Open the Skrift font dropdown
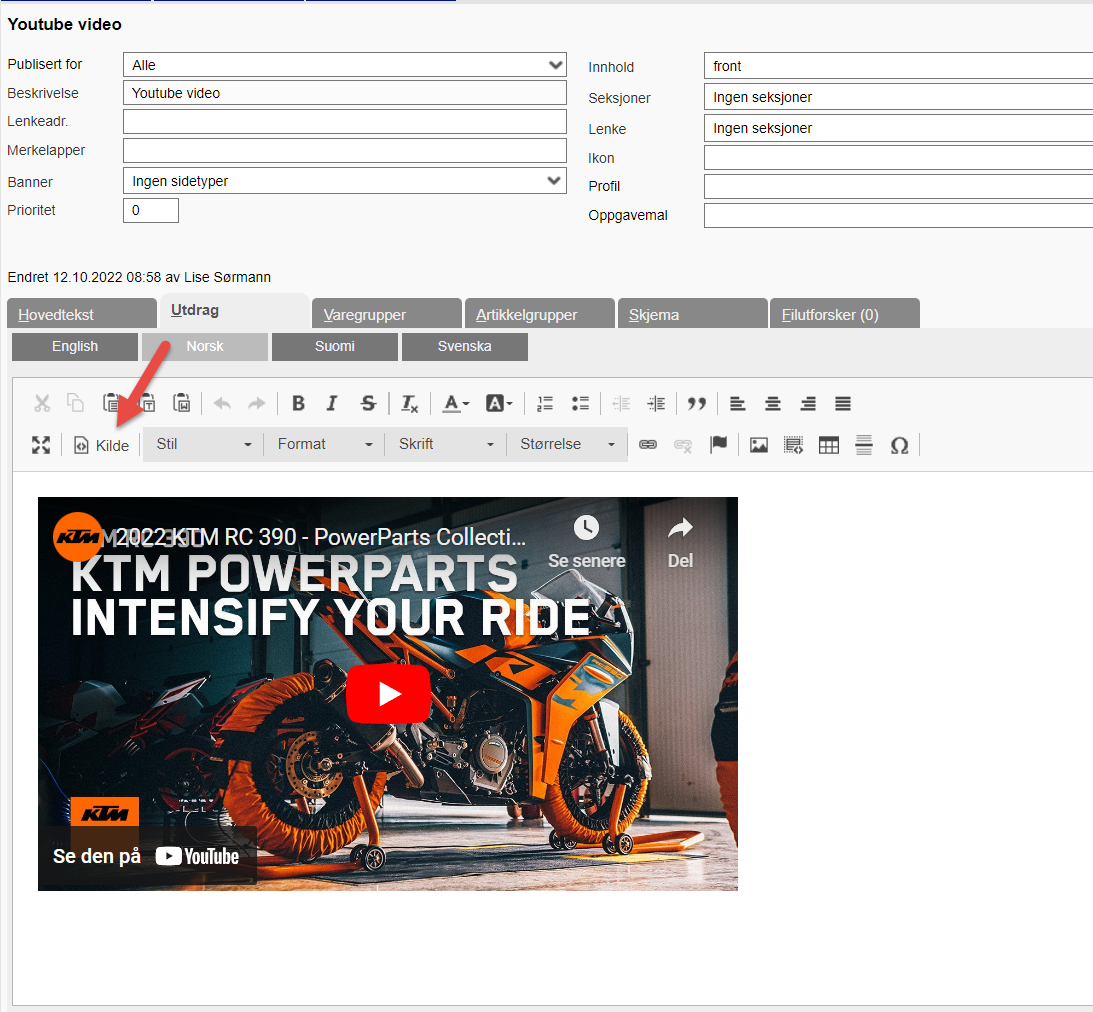 tap(445, 445)
